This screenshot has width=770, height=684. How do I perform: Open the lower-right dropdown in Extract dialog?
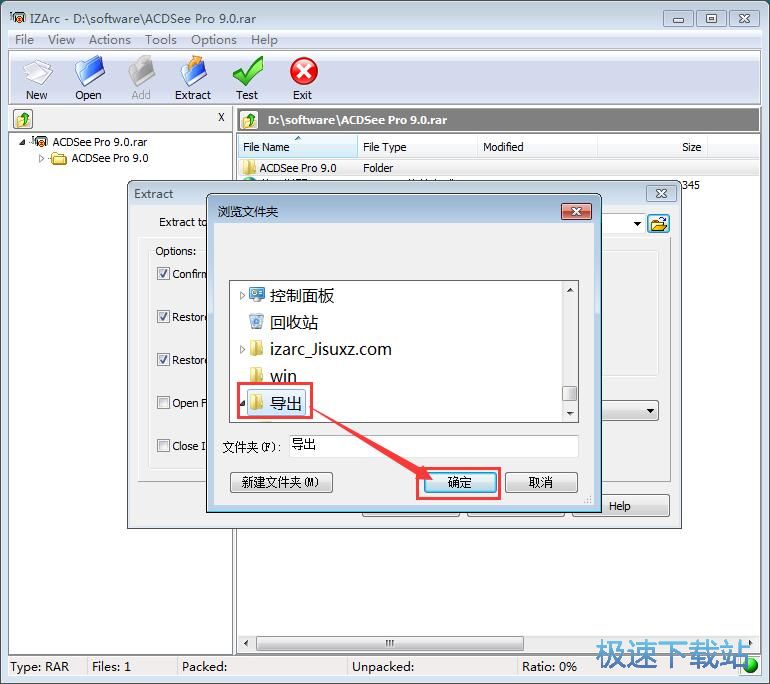tap(650, 410)
